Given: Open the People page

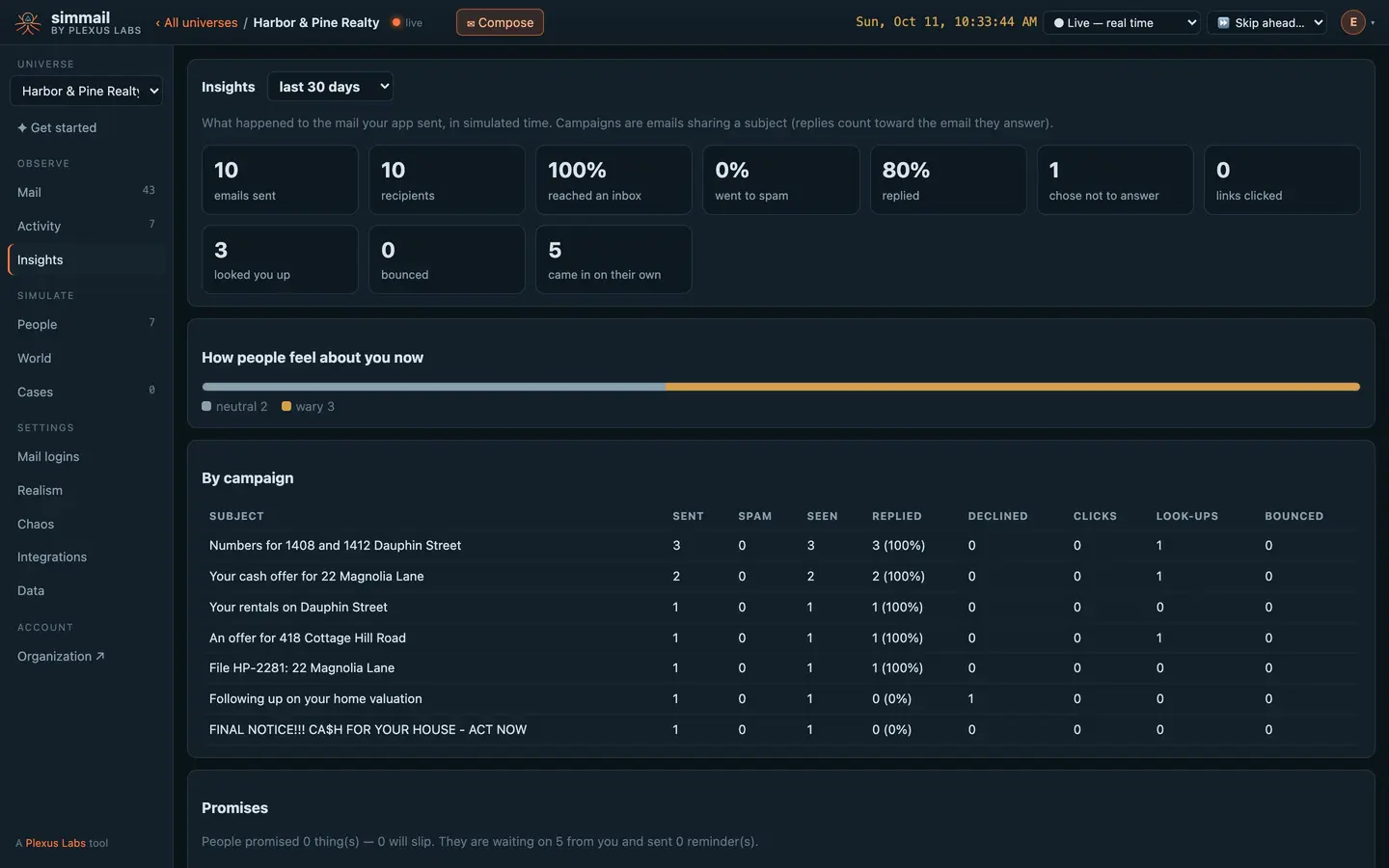Looking at the screenshot, I should click(86, 324).
